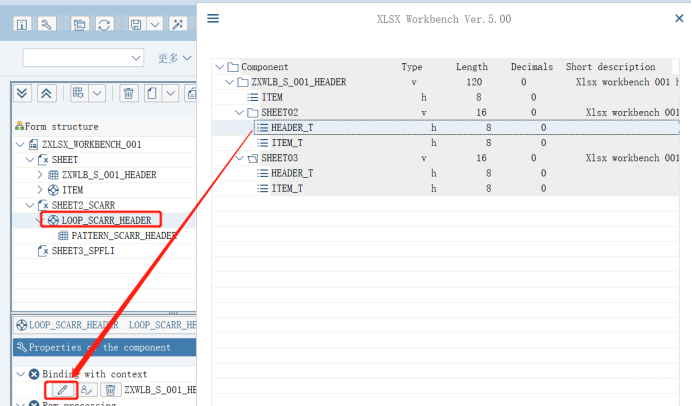Open dropdown beside new page icon
Viewport: 692px width, 406px height.
(x=171, y=93)
